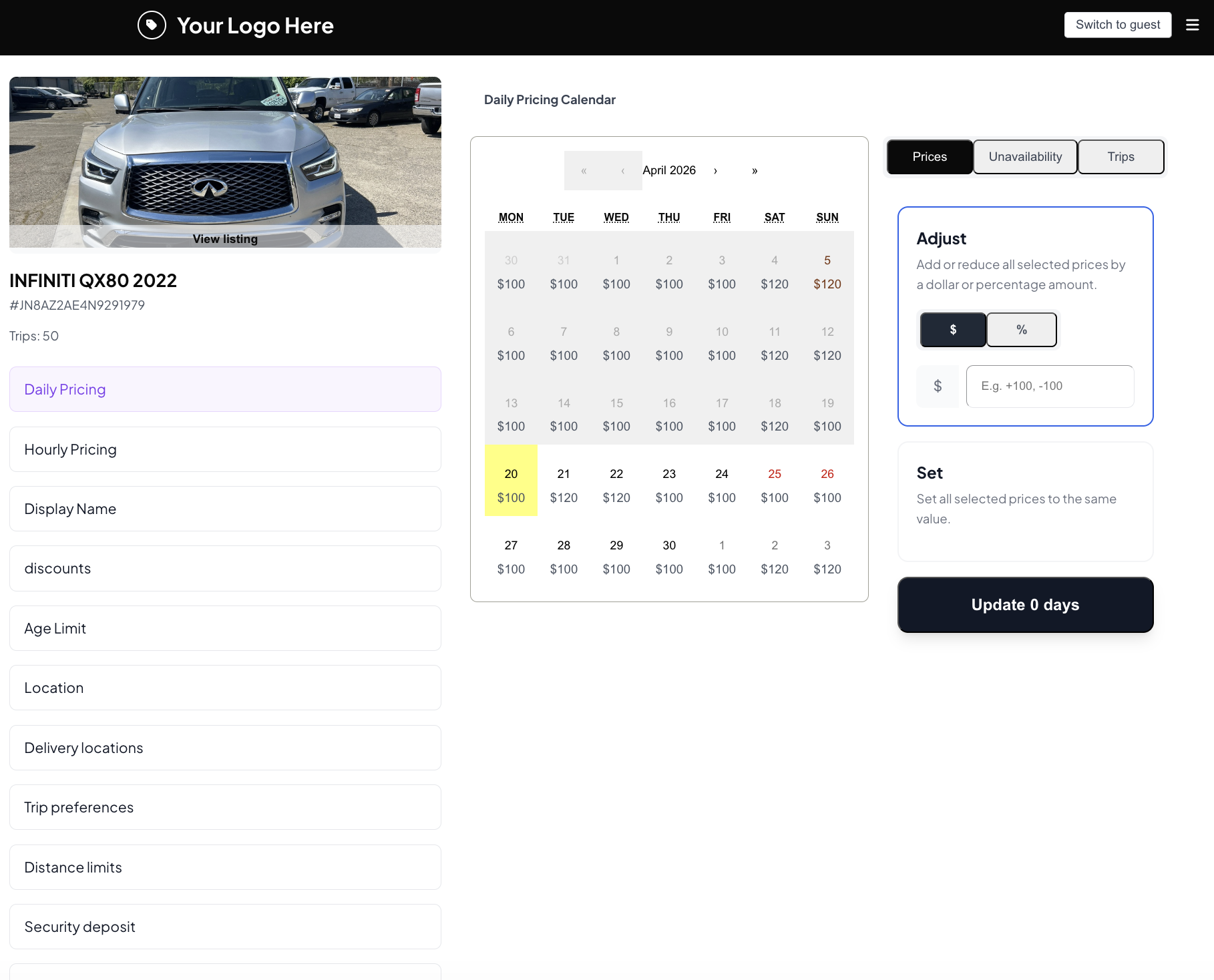Viewport: 1214px width, 980px height.
Task: Go to previous month with the ‹ arrow
Action: click(x=622, y=170)
